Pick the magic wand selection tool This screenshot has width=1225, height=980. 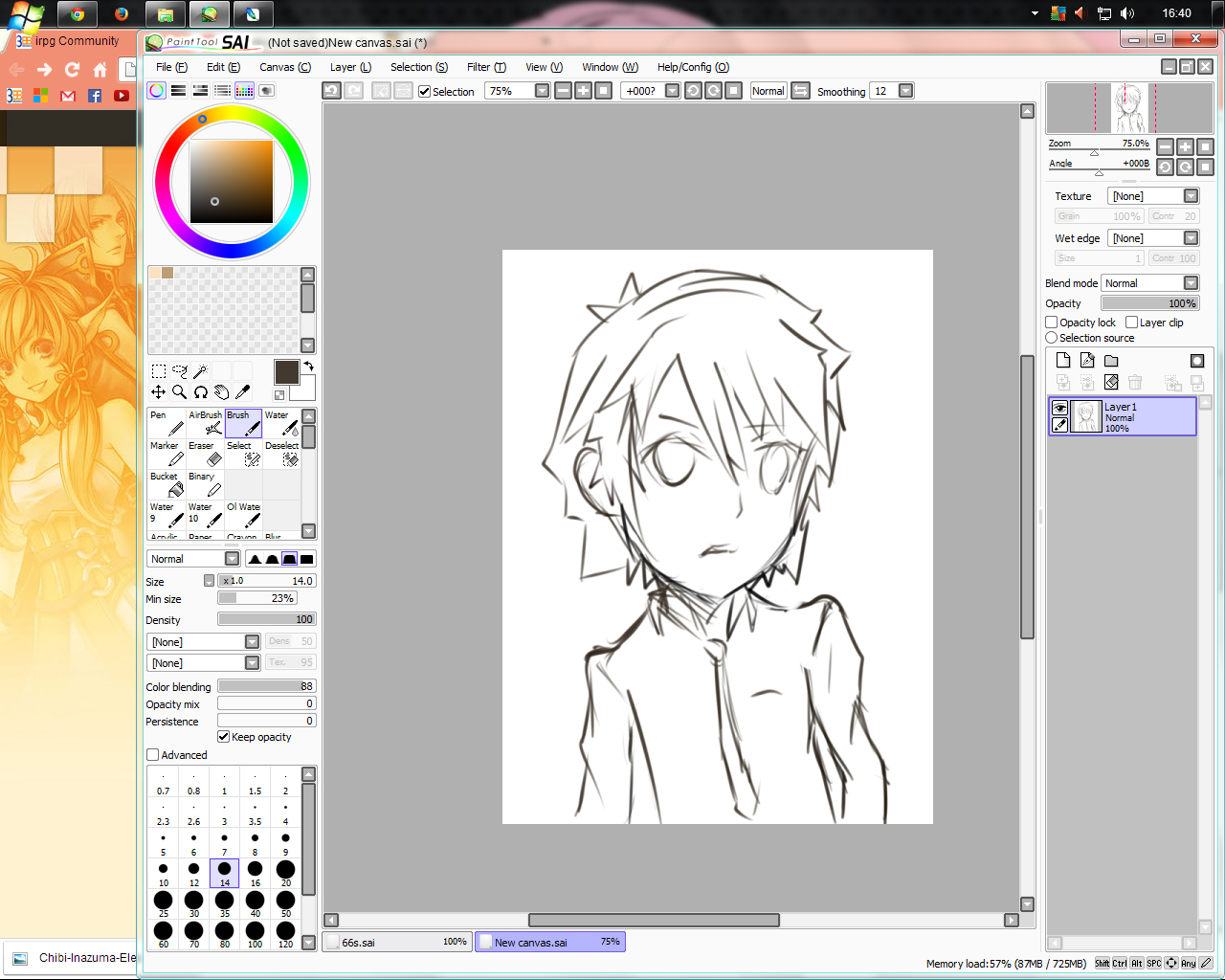pyautogui.click(x=201, y=371)
